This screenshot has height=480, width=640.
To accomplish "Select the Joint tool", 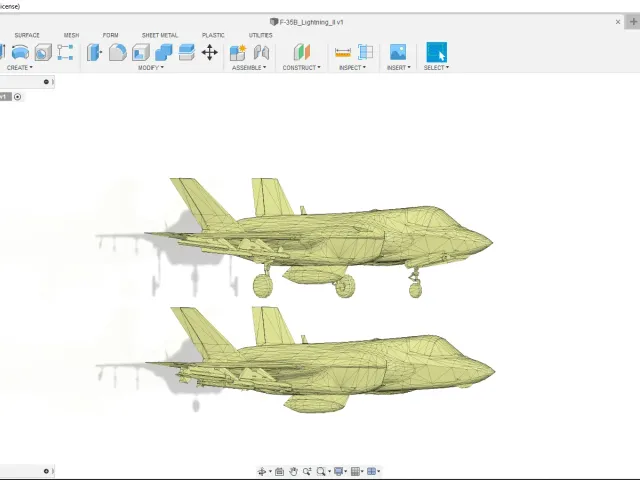I will pyautogui.click(x=261, y=52).
